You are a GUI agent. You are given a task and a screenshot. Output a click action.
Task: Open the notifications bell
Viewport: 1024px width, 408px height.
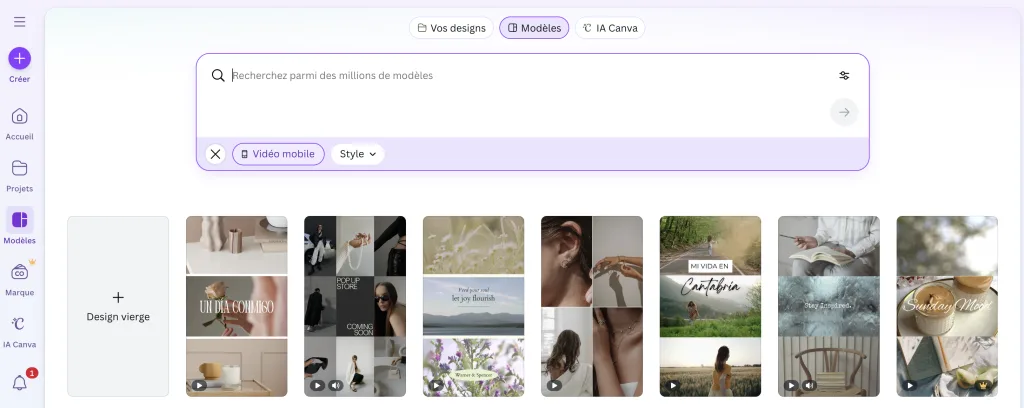tap(20, 383)
